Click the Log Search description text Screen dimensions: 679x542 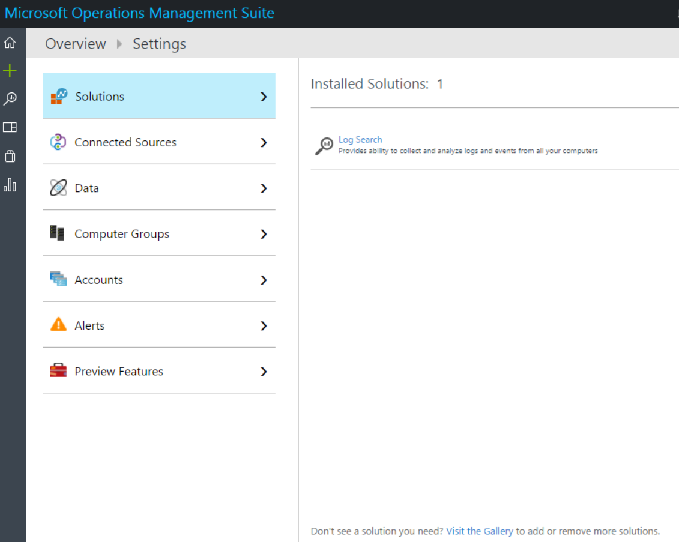tap(468, 151)
